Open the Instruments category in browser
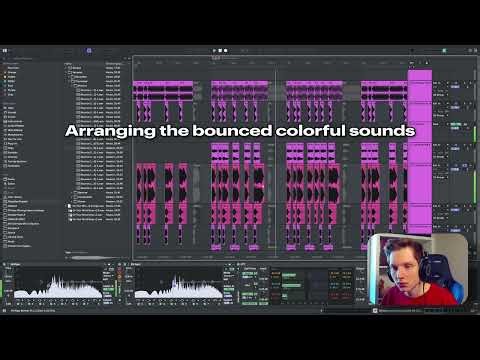Viewport: 480px width, 360px height. point(13,121)
